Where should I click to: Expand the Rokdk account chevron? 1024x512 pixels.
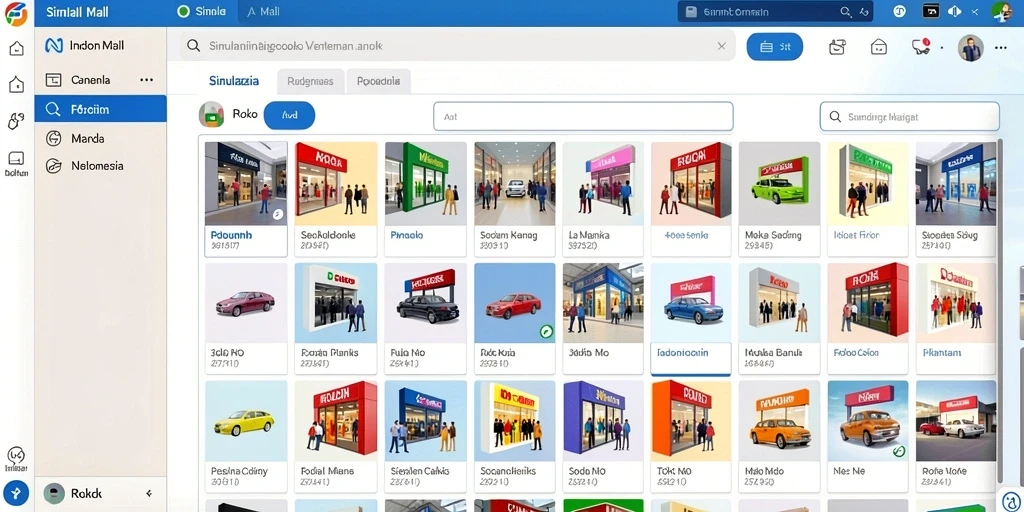coord(149,494)
